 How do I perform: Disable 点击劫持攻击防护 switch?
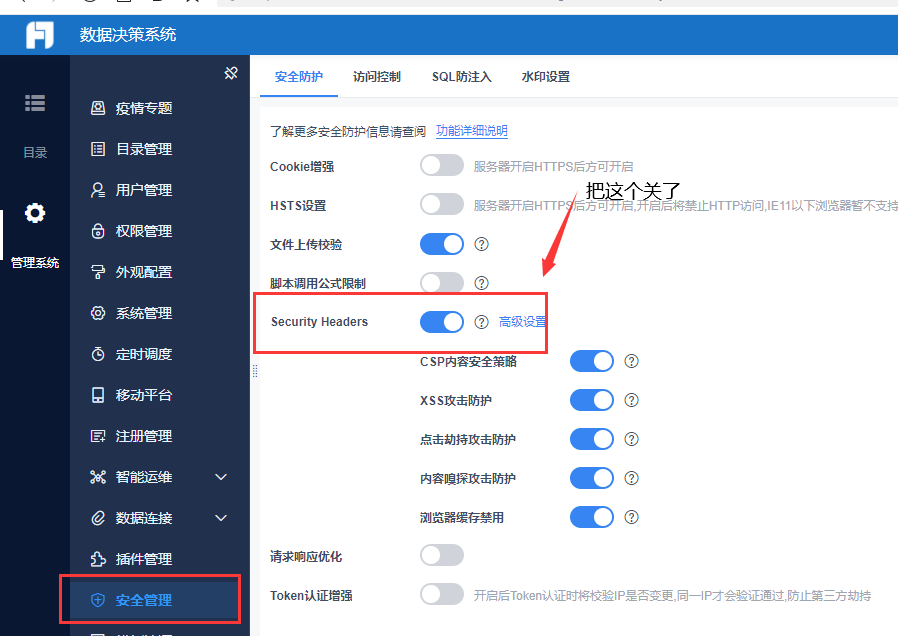[x=592, y=439]
